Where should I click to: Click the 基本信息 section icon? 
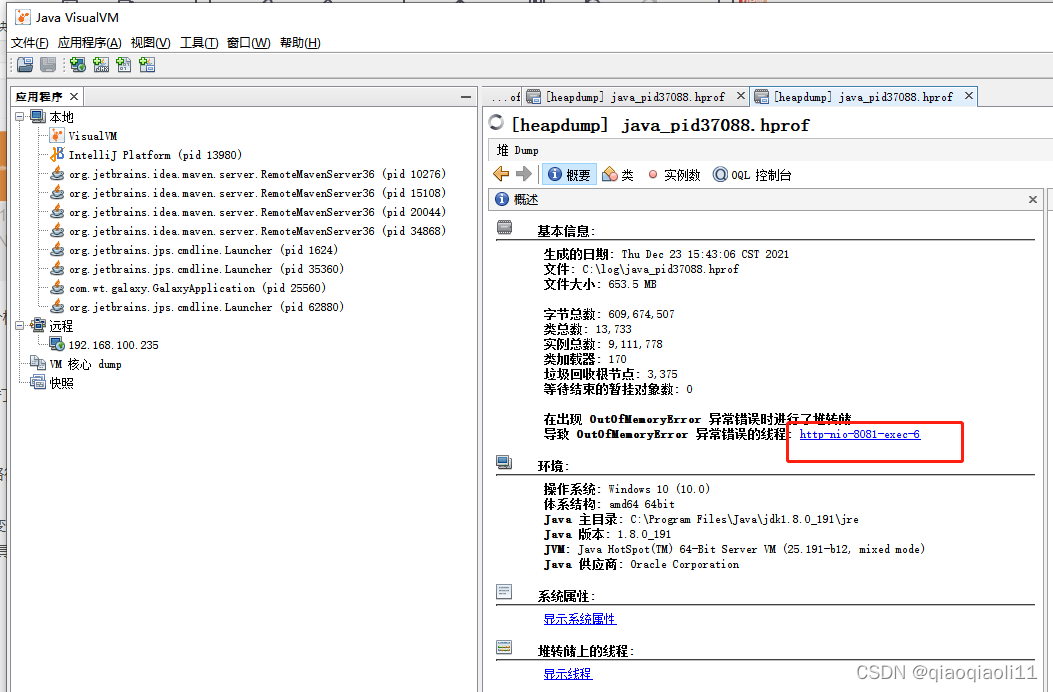pos(504,228)
